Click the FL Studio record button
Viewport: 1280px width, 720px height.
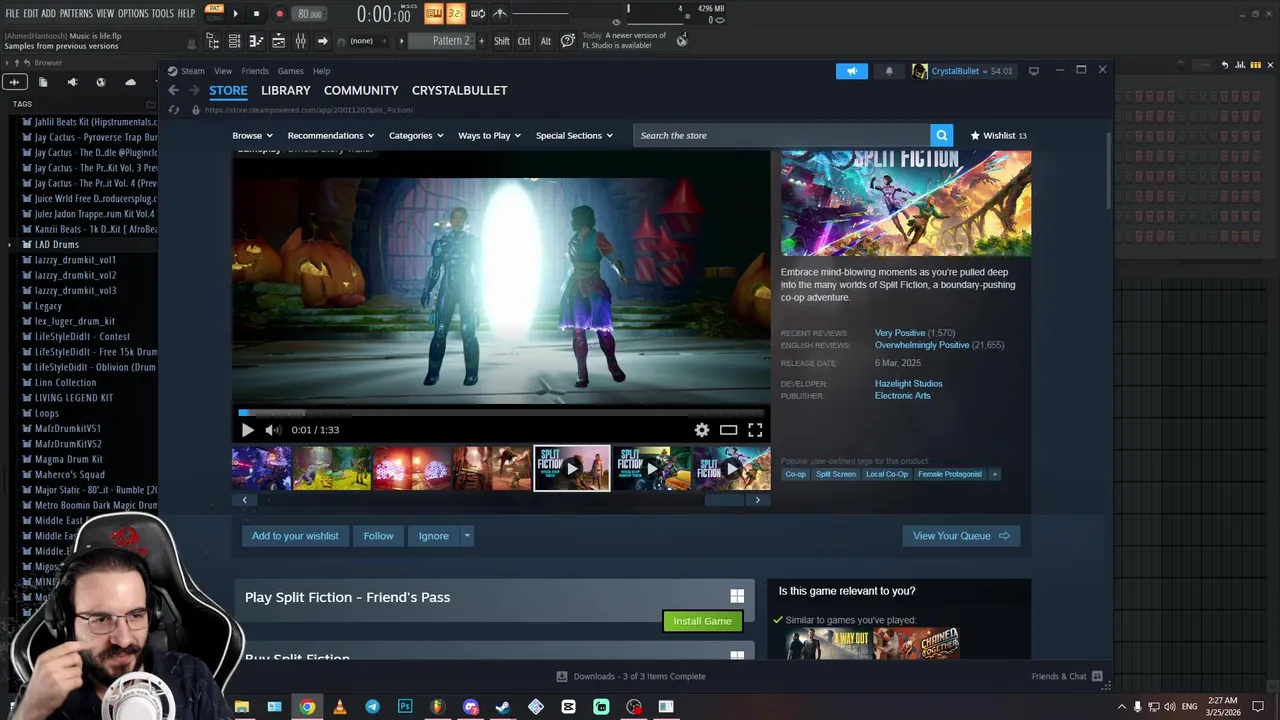point(279,14)
